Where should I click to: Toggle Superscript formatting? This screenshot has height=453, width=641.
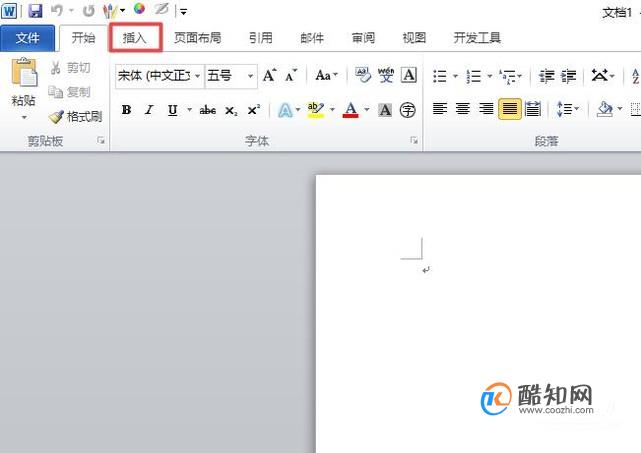(254, 110)
